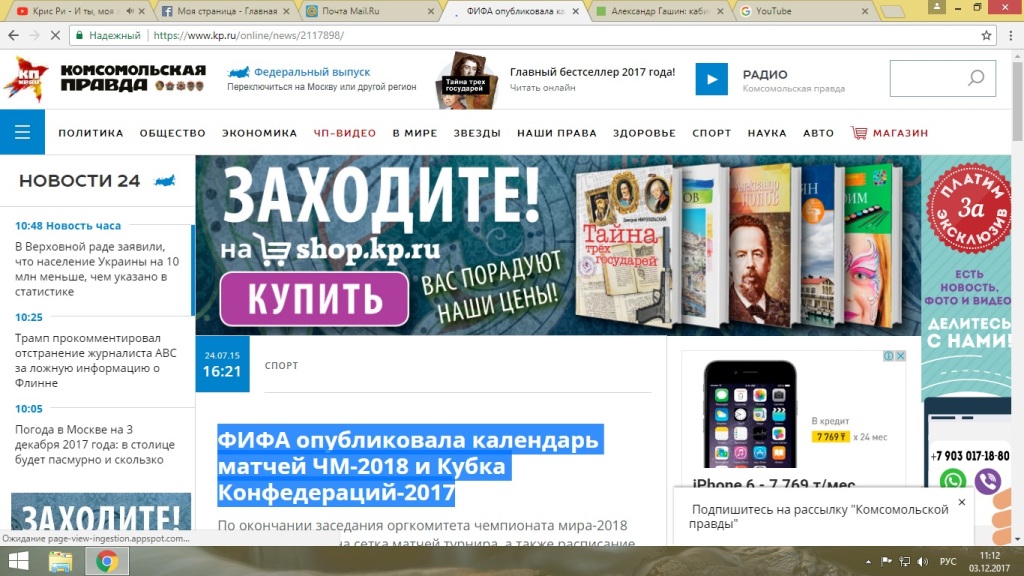Click Переключиться на Москву или другой регион
Image resolution: width=1024 pixels, height=576 pixels.
pyautogui.click(x=321, y=87)
